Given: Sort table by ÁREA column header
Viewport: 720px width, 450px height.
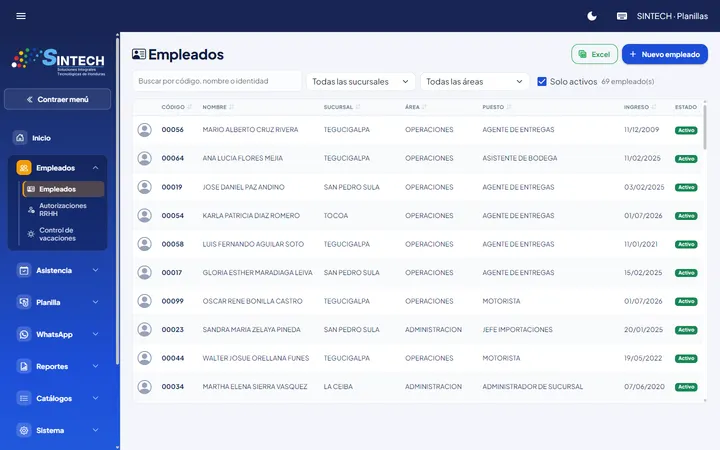Looking at the screenshot, I should [x=416, y=107].
